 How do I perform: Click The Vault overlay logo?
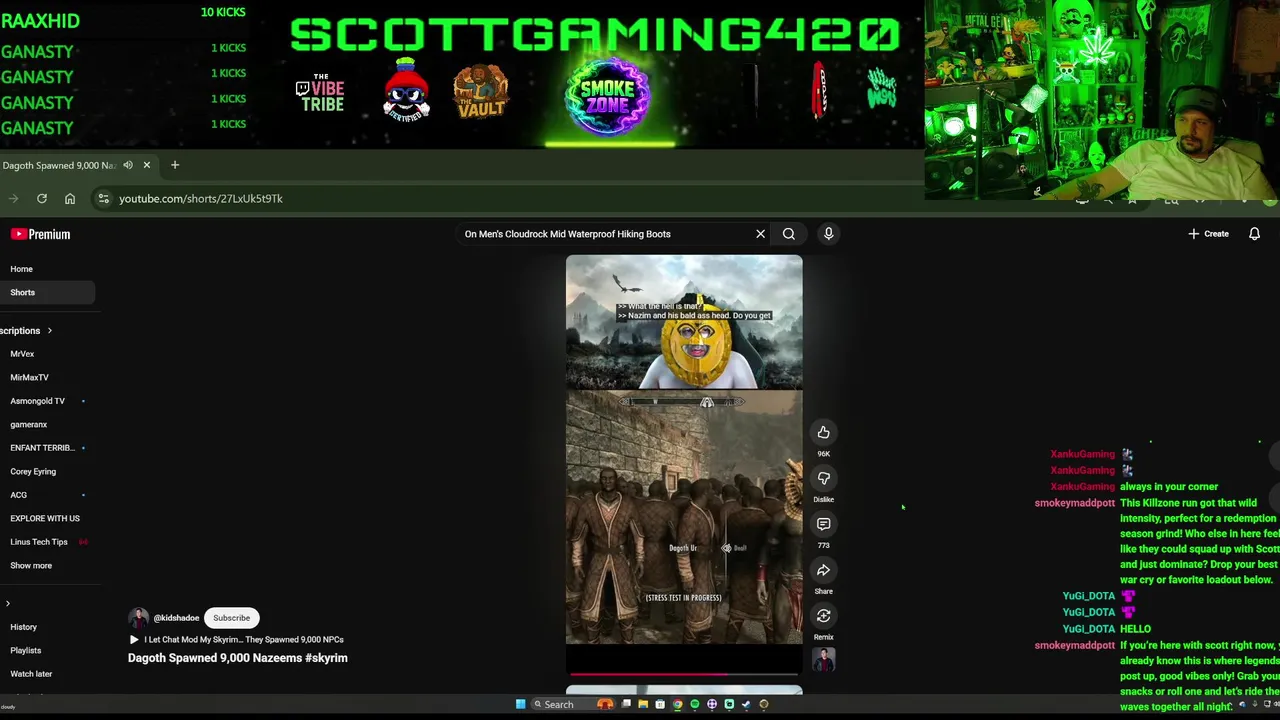coord(481,93)
